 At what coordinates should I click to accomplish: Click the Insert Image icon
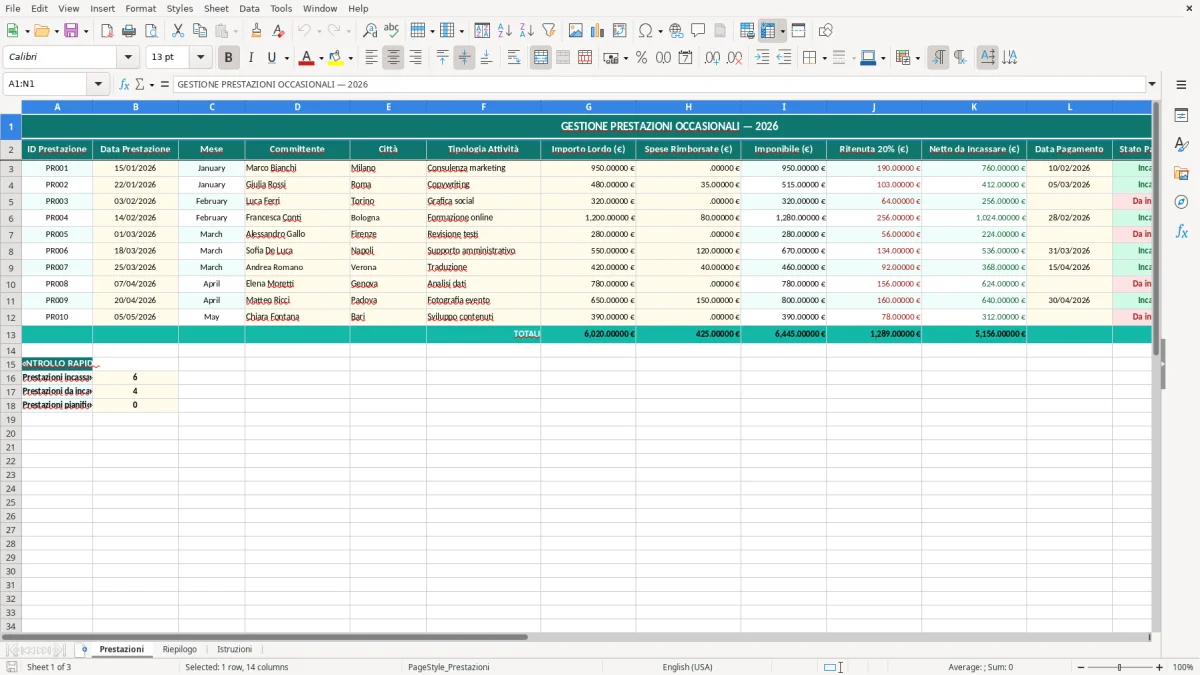point(576,31)
